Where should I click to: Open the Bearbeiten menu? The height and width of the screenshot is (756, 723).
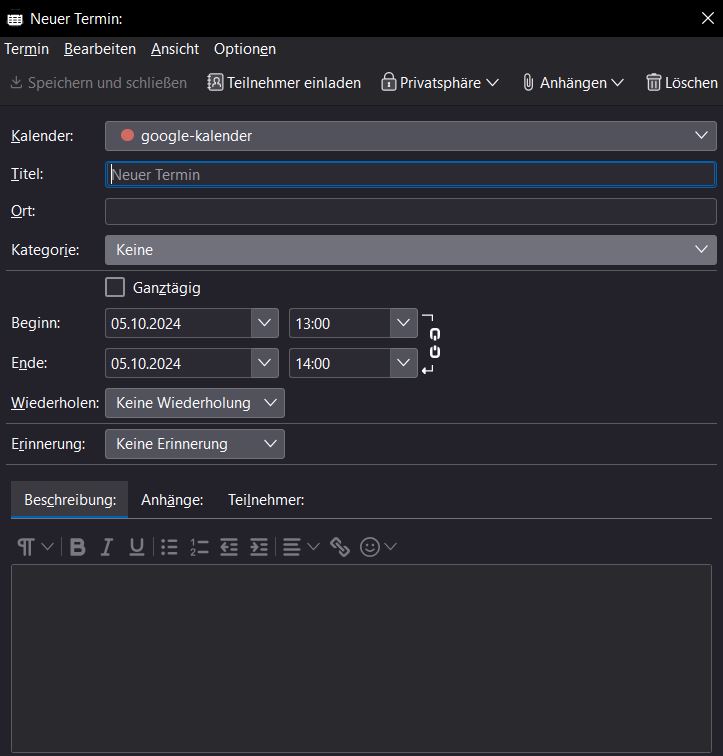100,49
